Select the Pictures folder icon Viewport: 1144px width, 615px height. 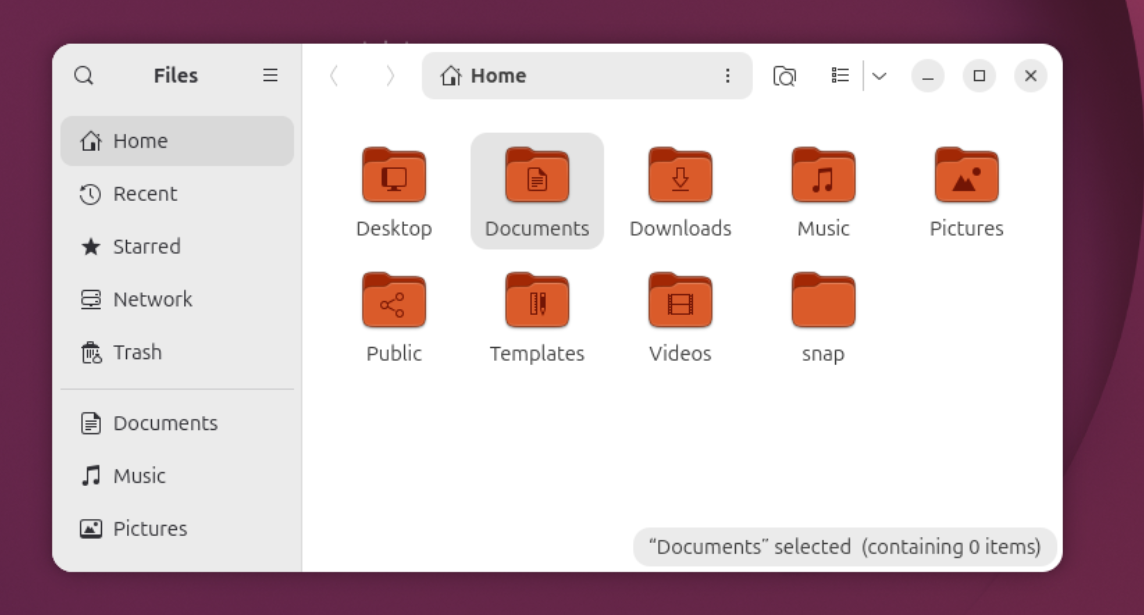point(966,175)
